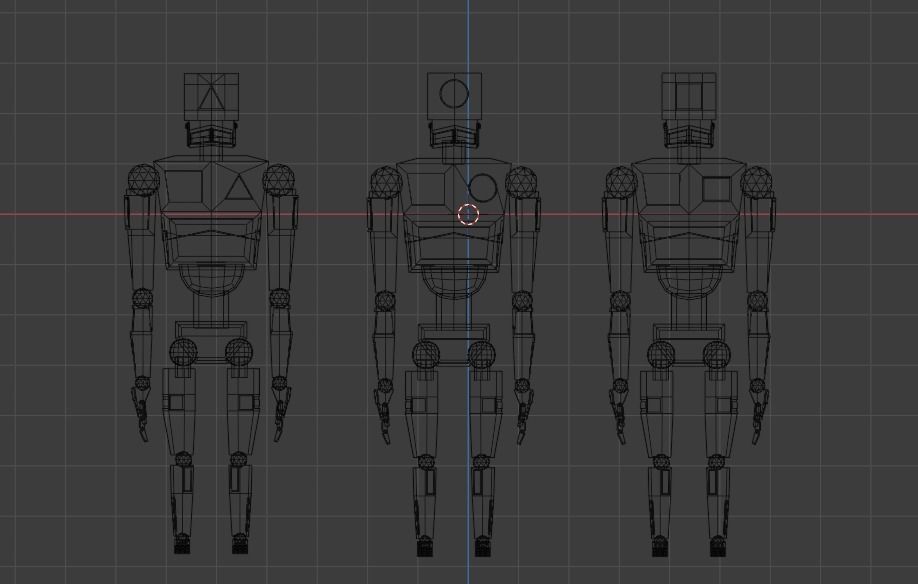Select the triangular chest panel on the left robot
The height and width of the screenshot is (584, 918).
(x=237, y=188)
